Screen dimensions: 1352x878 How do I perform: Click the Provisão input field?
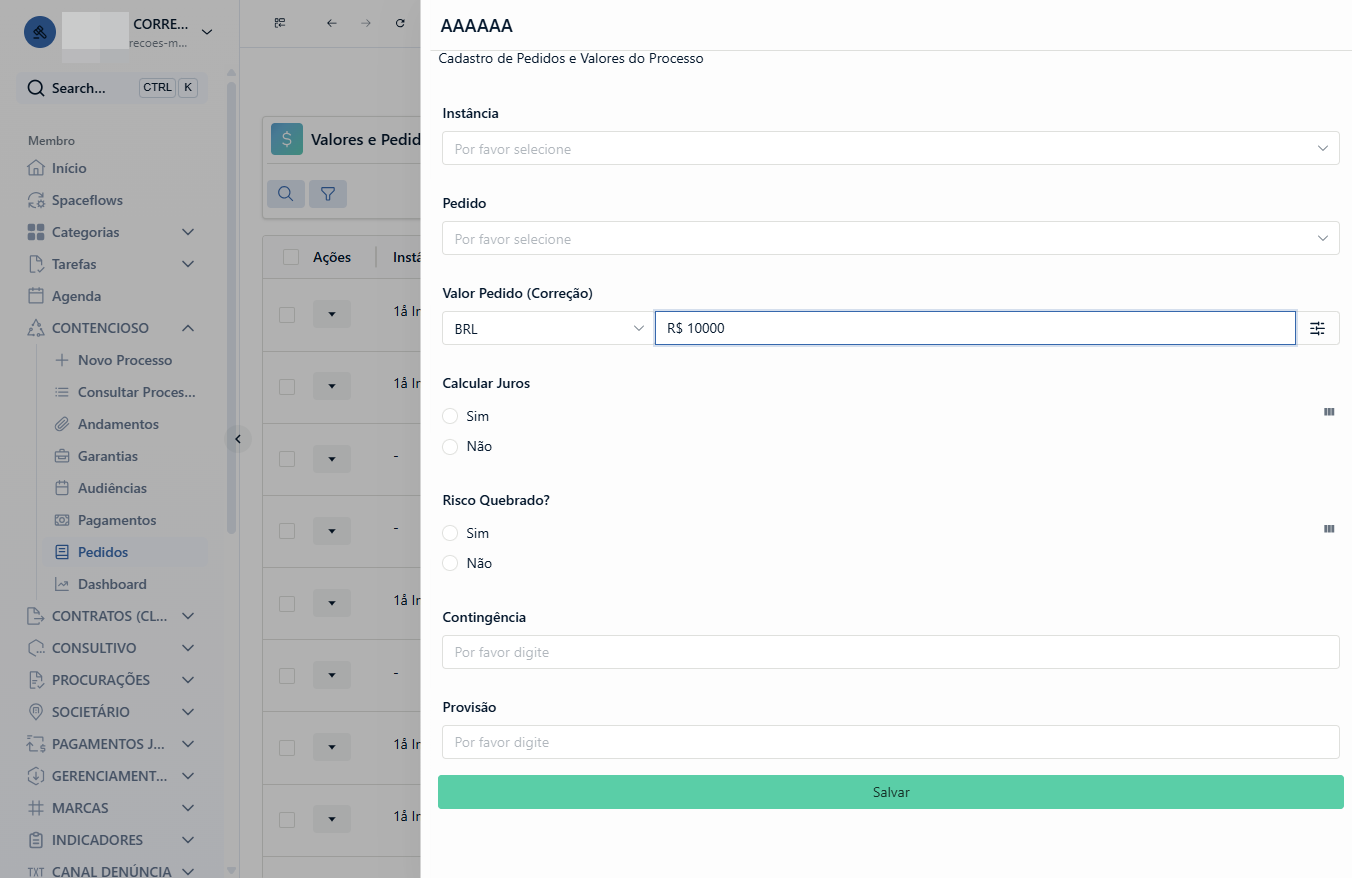tap(891, 742)
